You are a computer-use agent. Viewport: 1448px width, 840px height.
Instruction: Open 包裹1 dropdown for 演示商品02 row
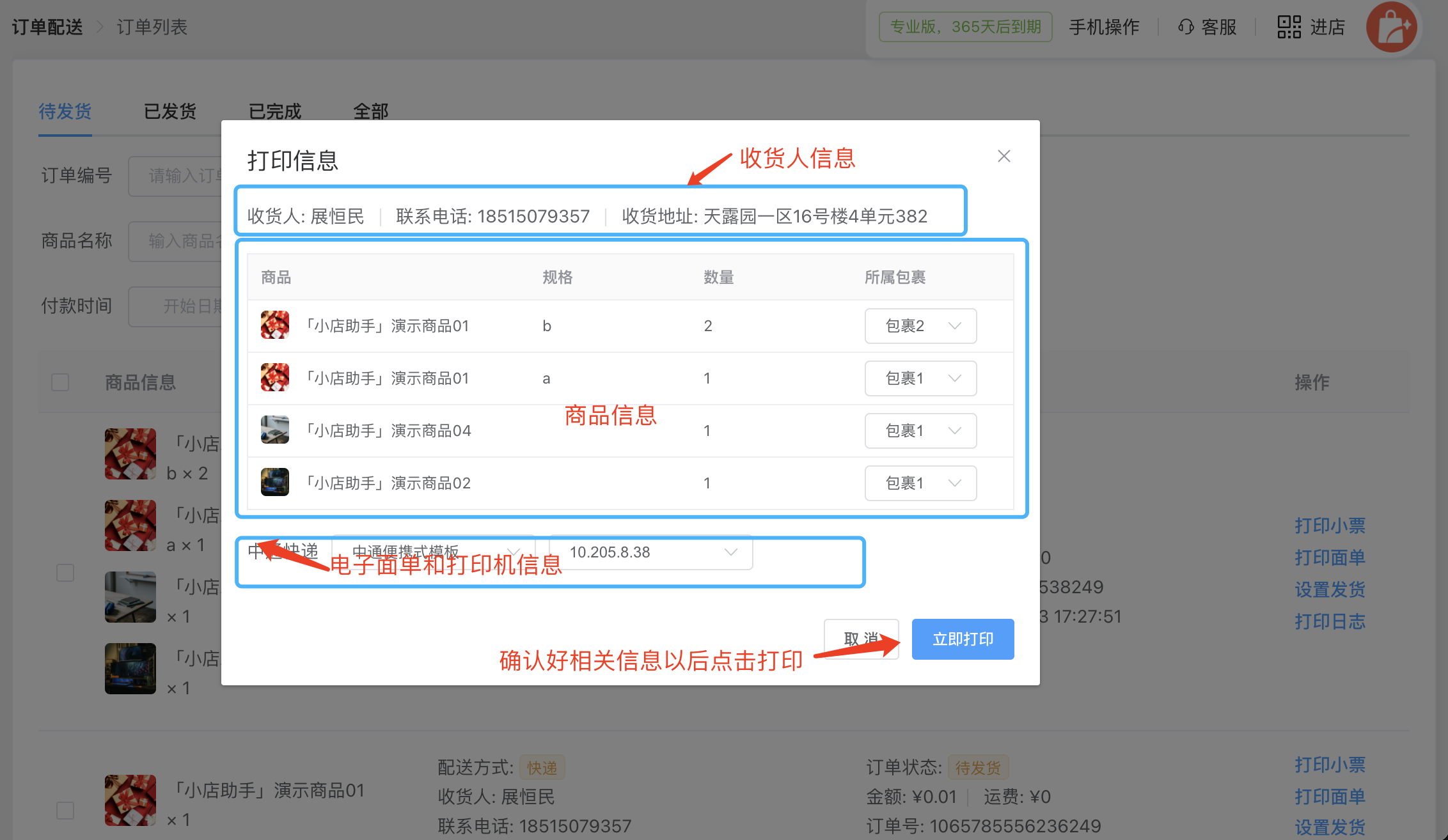point(920,483)
